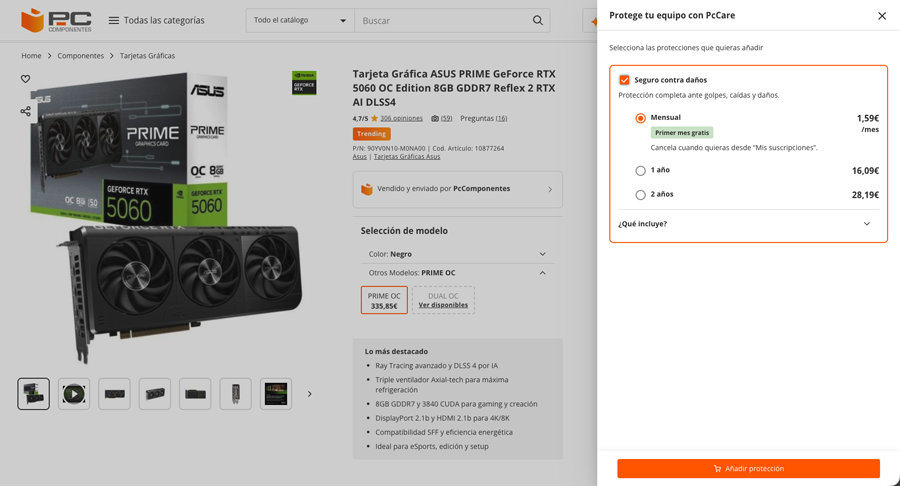Click the search magnifier icon
Viewport: 900px width, 486px height.
[x=538, y=20]
